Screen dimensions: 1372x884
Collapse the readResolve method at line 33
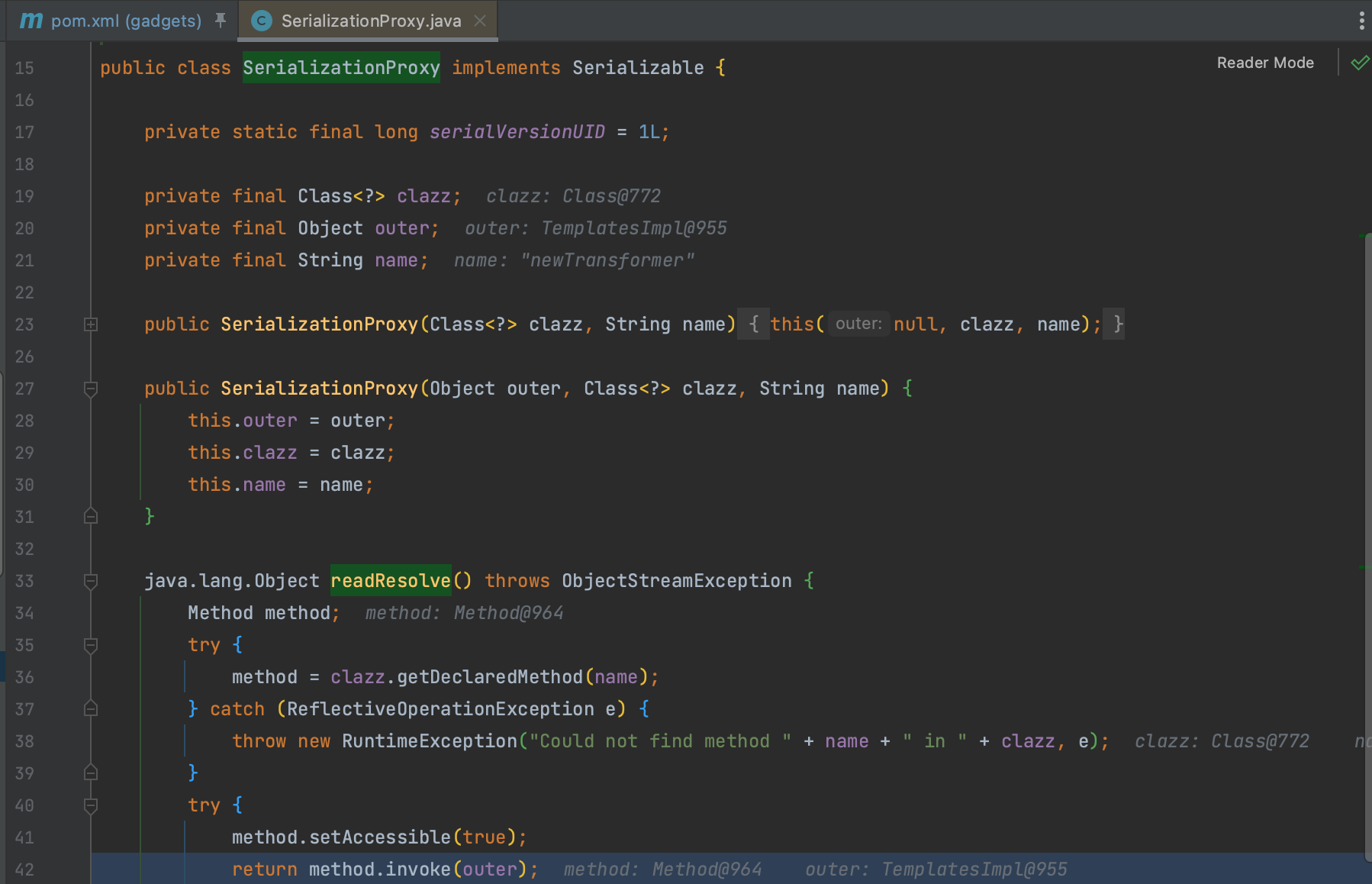(x=91, y=581)
